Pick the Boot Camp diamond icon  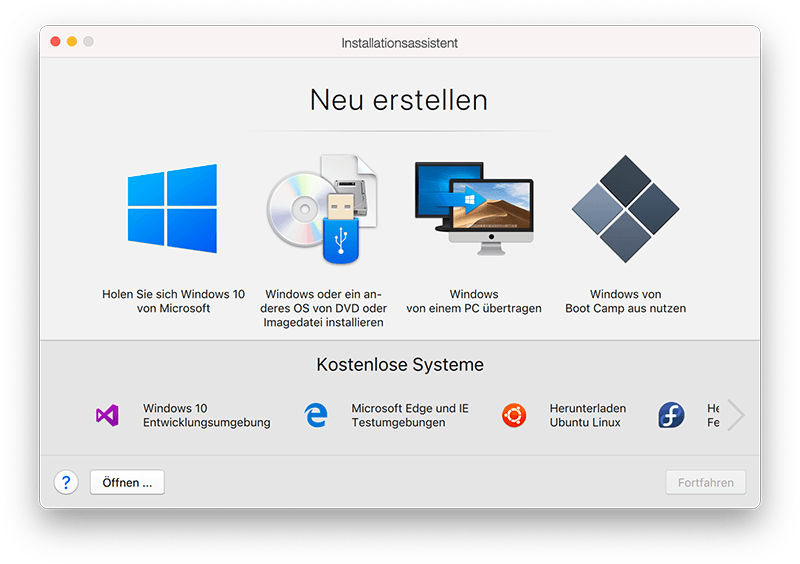[x=626, y=209]
